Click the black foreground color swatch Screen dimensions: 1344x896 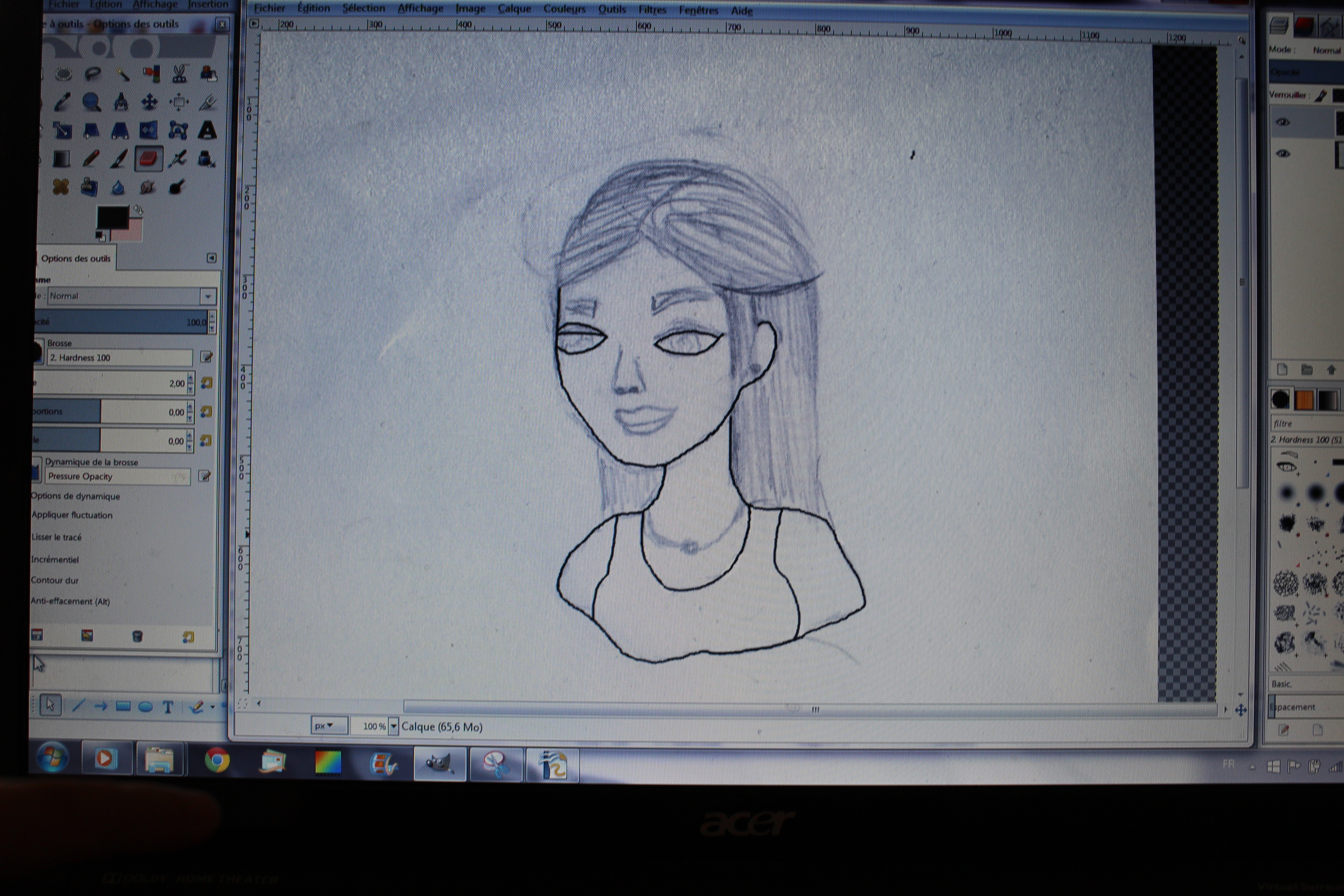tap(112, 218)
